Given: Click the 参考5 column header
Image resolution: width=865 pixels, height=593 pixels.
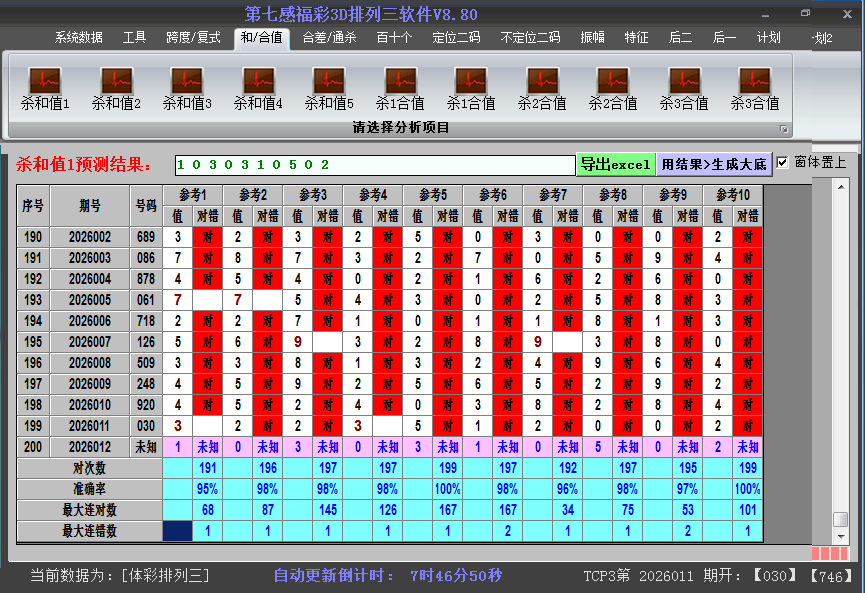Looking at the screenshot, I should (433, 194).
